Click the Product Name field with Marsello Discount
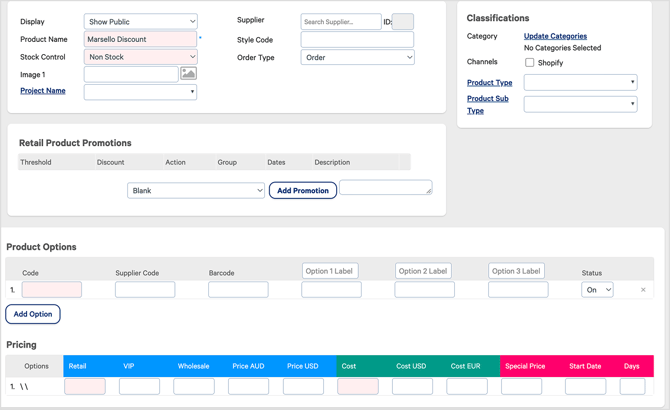The width and height of the screenshot is (670, 410). click(x=140, y=39)
